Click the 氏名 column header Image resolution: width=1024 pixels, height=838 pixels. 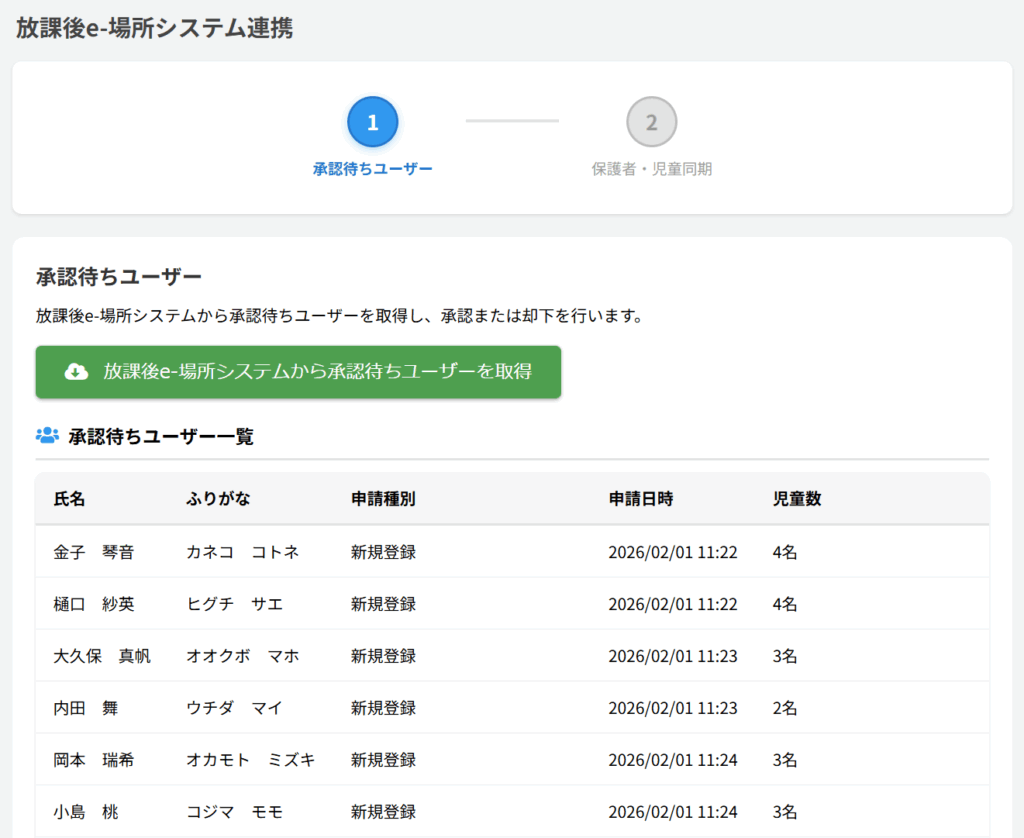(69, 499)
